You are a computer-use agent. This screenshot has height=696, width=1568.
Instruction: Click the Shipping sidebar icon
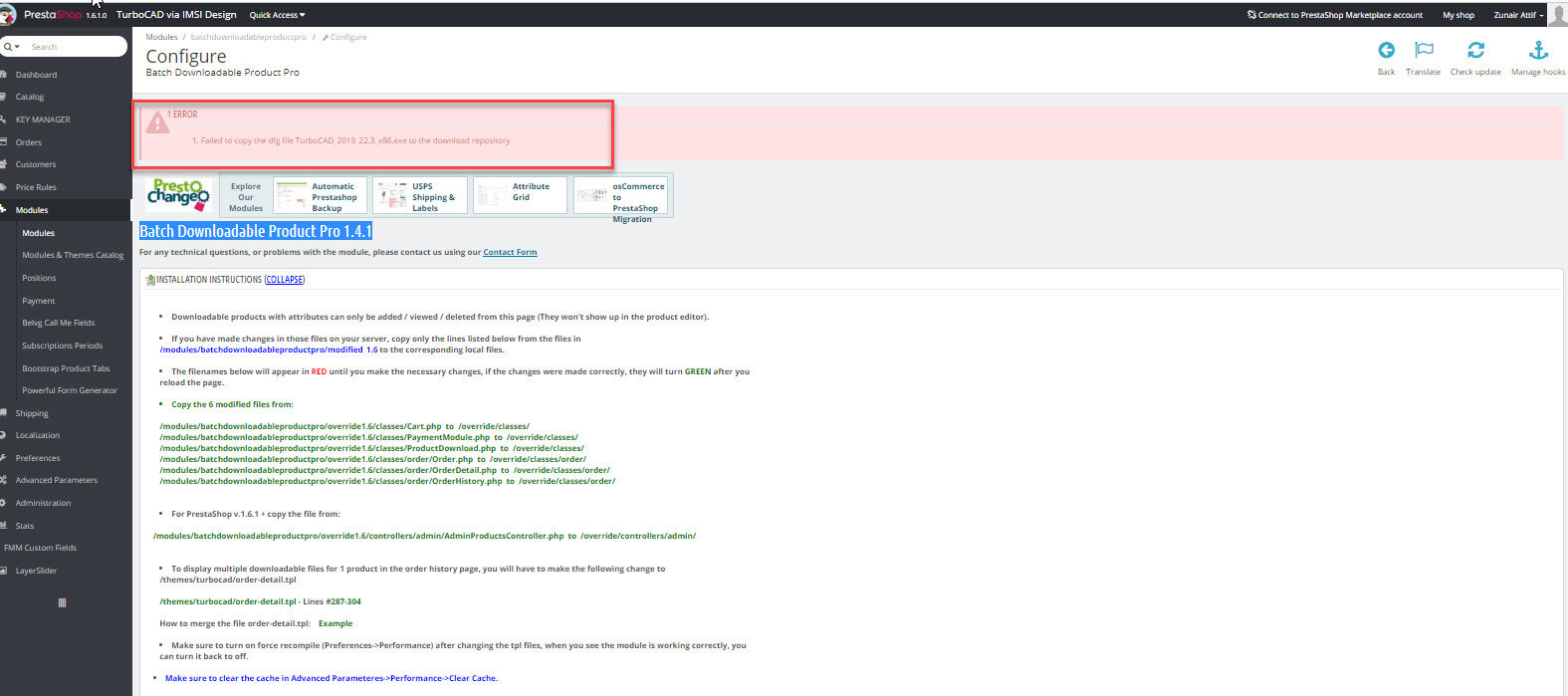pyautogui.click(x=4, y=413)
